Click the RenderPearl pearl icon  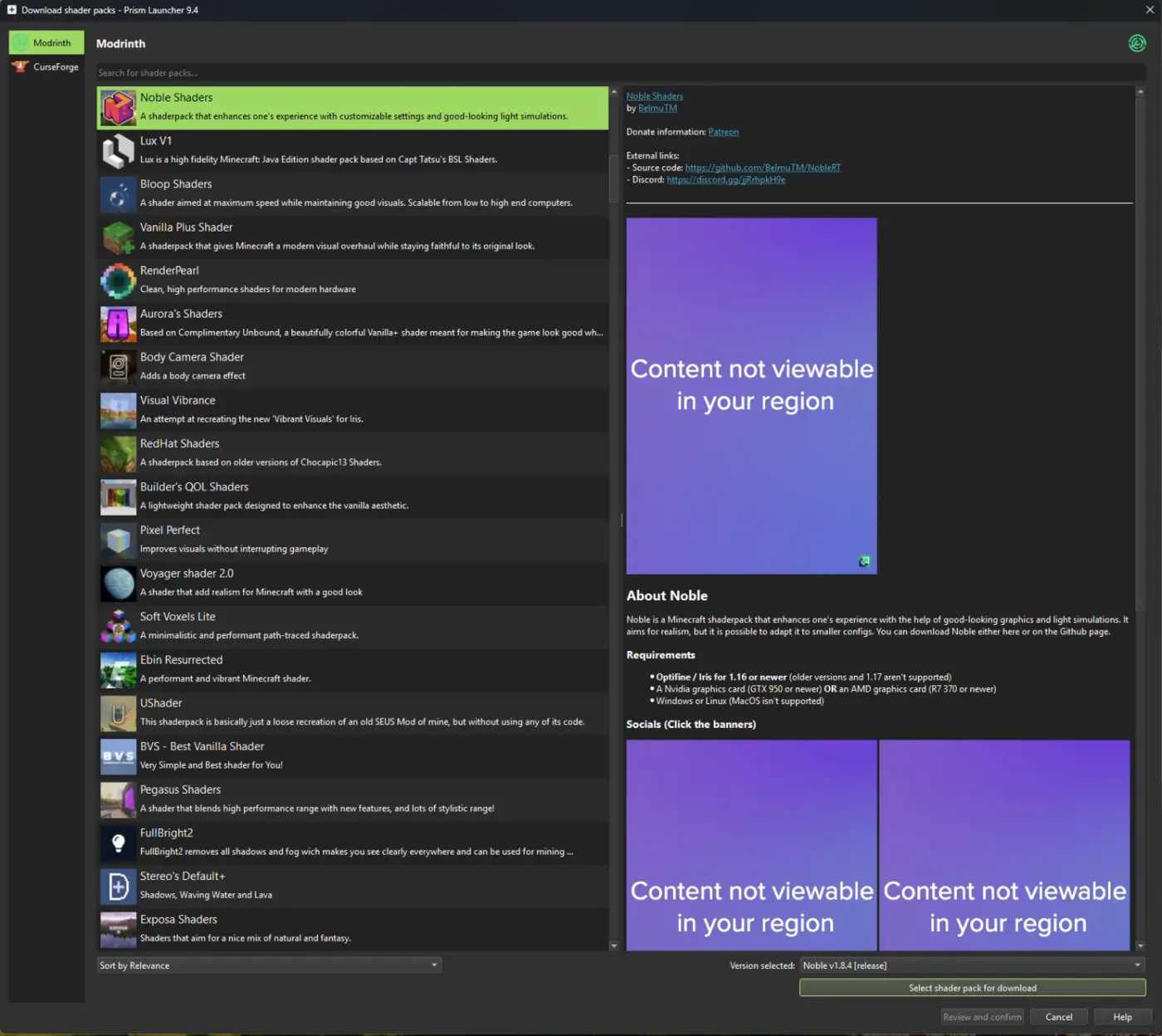(118, 281)
